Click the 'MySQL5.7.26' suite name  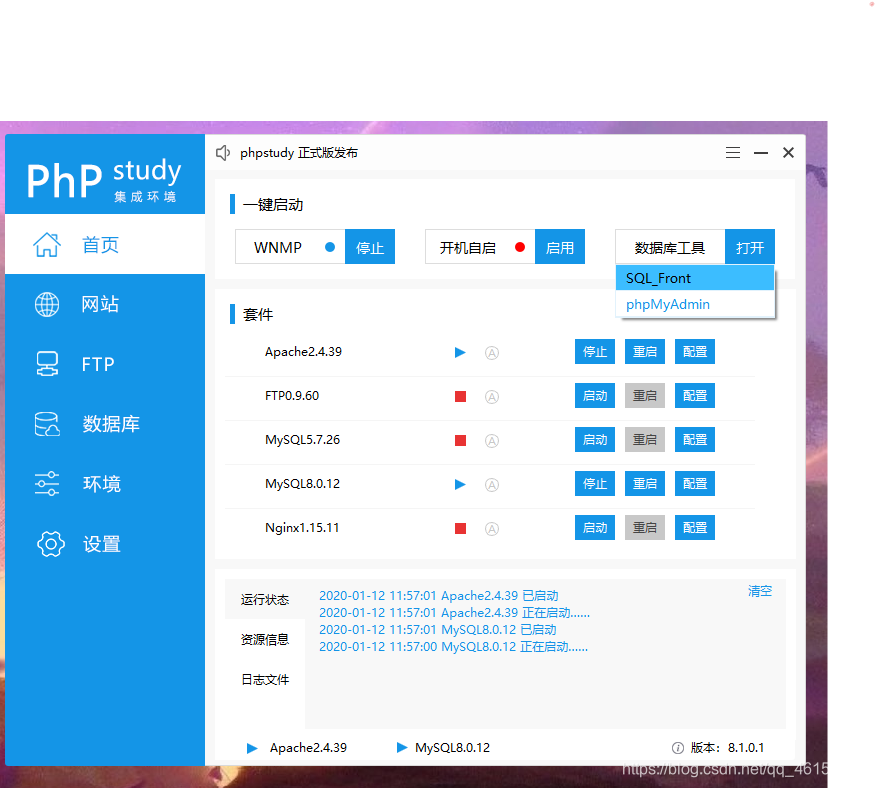point(302,440)
